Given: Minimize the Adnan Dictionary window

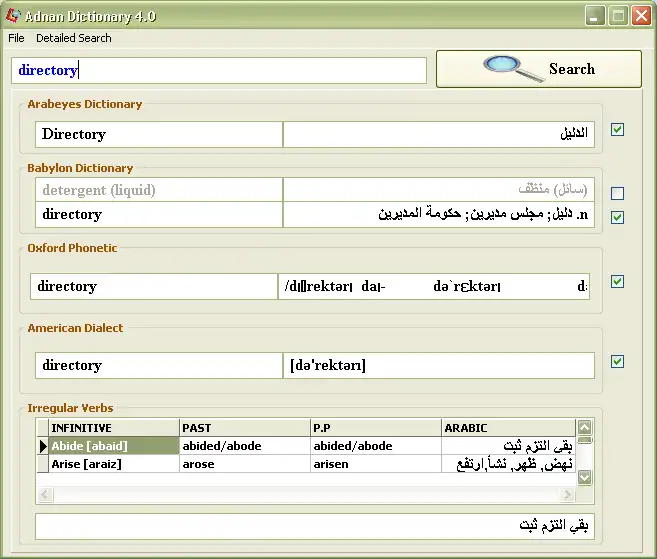Looking at the screenshot, I should tap(595, 16).
